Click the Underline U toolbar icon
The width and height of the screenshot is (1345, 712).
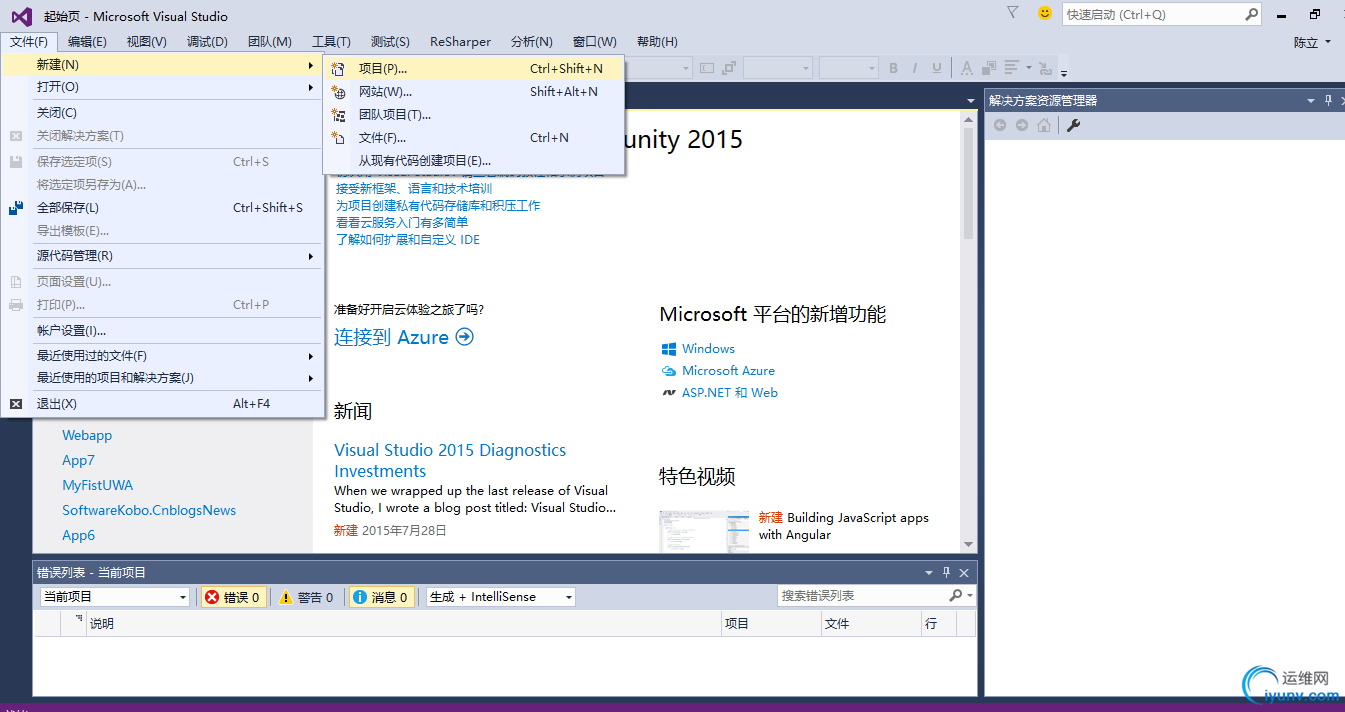click(x=937, y=68)
